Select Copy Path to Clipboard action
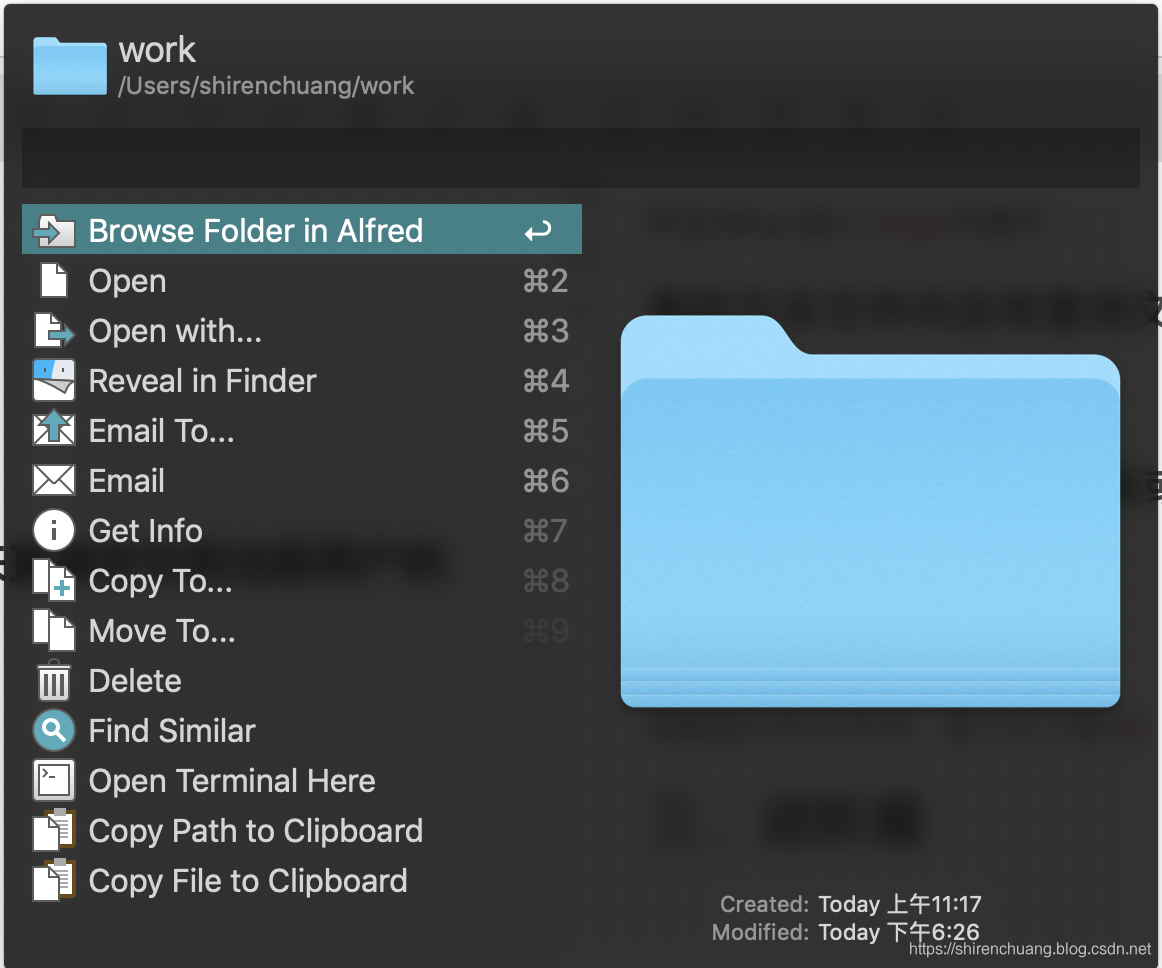Screen dimensions: 1162x968 click(302, 831)
